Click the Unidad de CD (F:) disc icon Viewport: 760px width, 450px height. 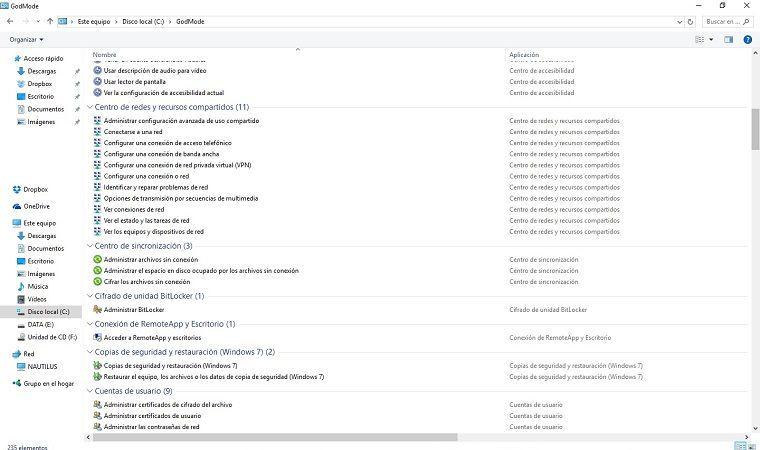pyautogui.click(x=21, y=337)
